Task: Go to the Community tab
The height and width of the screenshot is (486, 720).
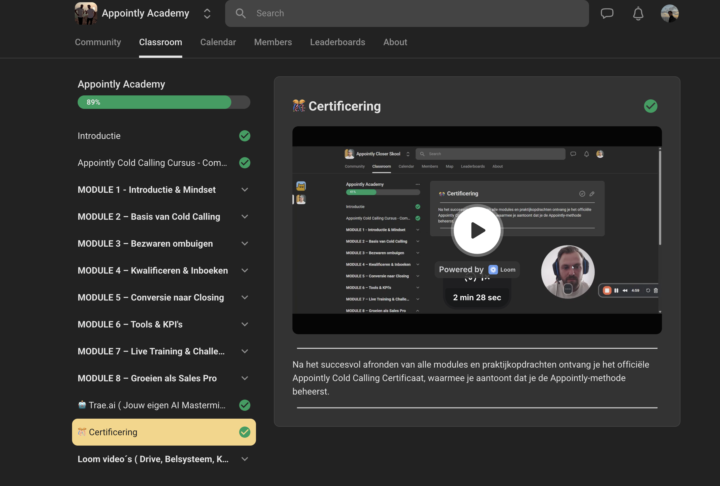Action: [x=98, y=42]
